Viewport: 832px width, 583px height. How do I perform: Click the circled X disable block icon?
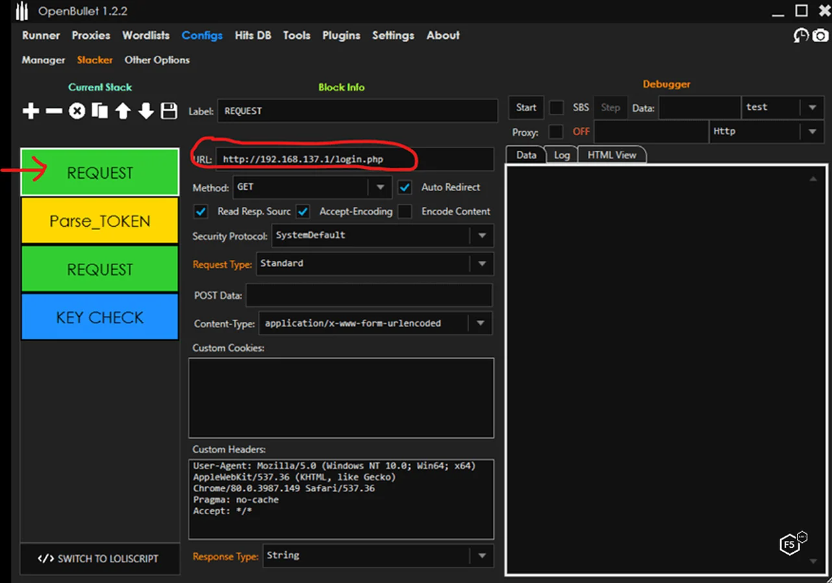coord(77,111)
